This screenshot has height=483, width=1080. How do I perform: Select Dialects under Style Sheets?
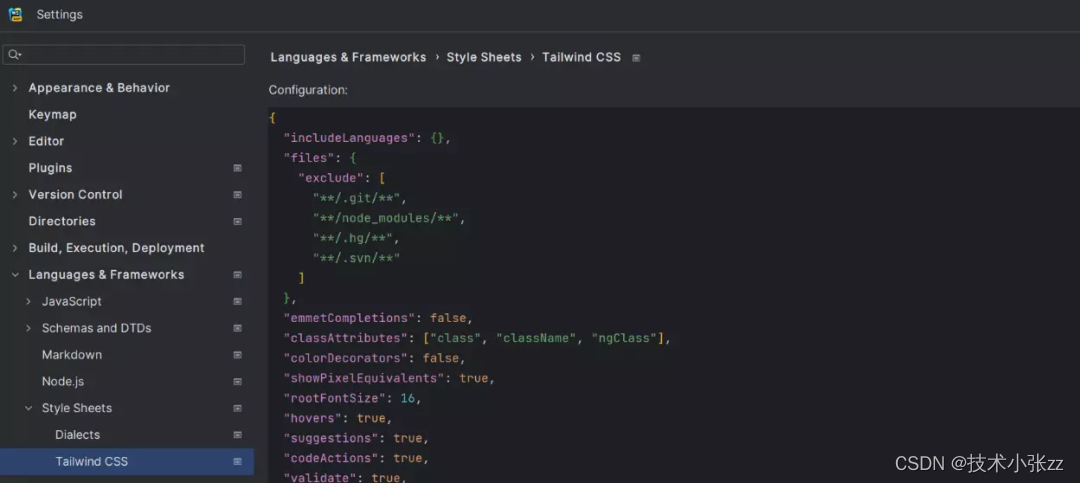coord(77,435)
